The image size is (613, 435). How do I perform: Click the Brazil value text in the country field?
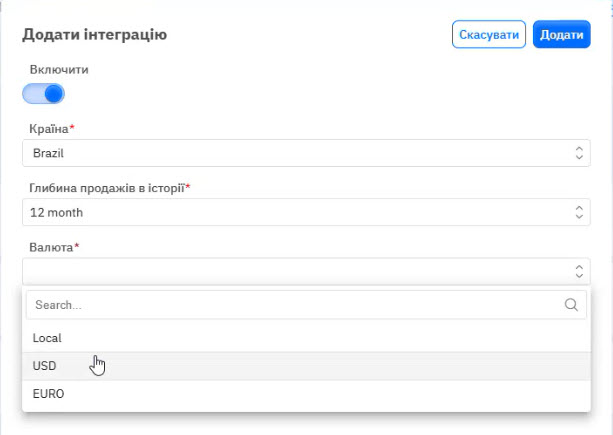point(49,153)
